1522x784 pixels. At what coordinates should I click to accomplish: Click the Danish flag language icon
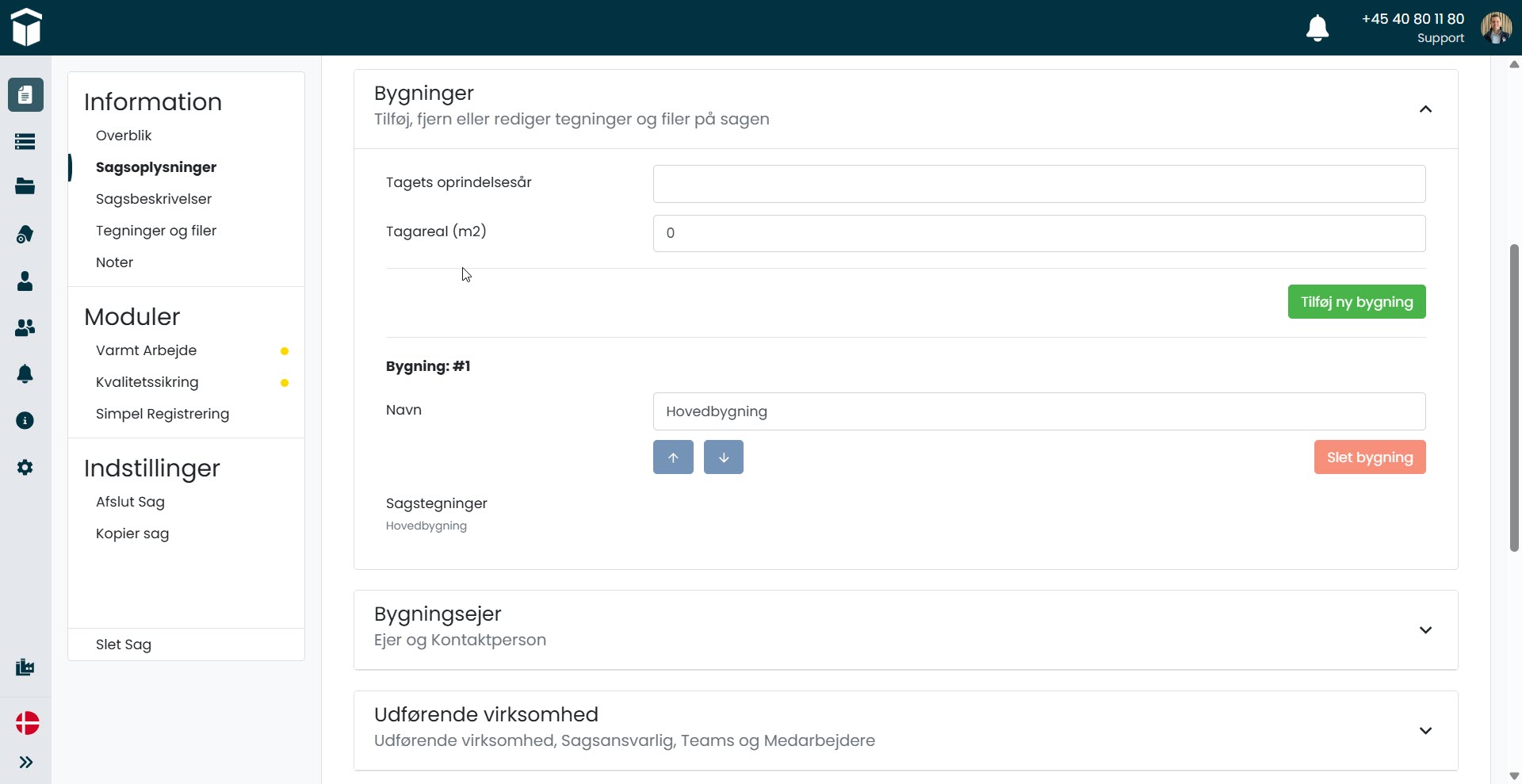tap(26, 723)
